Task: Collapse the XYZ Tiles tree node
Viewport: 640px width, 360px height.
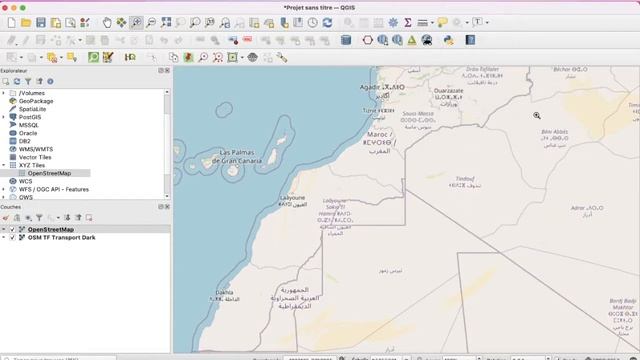Action: pos(4,165)
